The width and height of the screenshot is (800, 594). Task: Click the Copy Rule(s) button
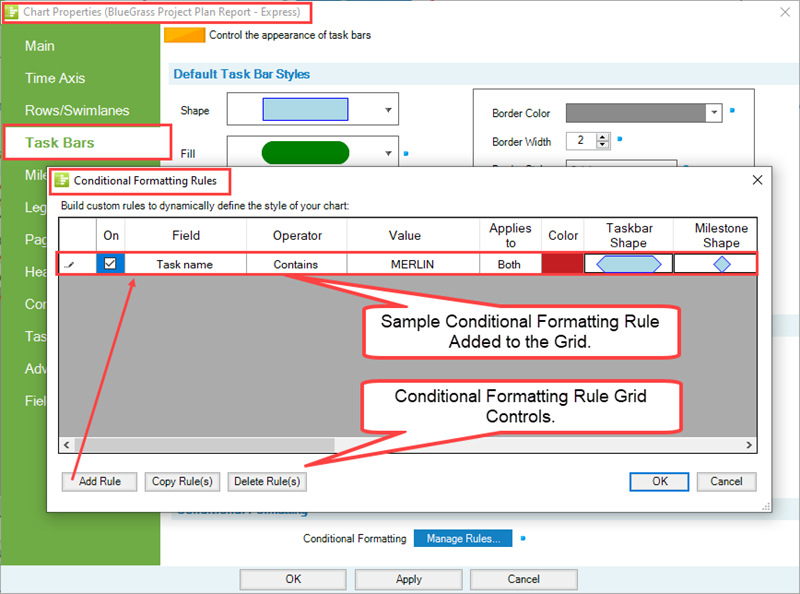point(182,481)
